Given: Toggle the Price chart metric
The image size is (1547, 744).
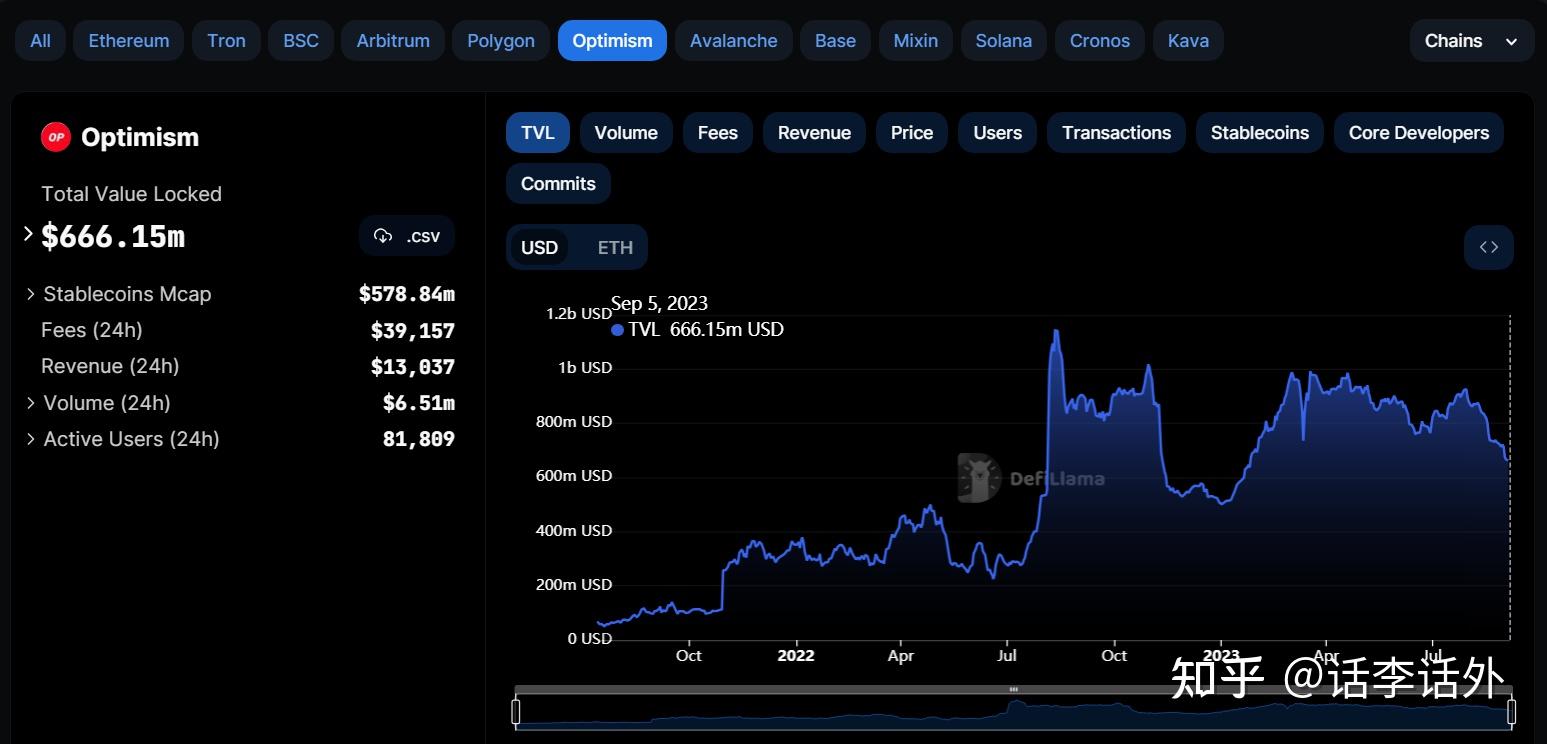Looking at the screenshot, I should click(x=912, y=133).
